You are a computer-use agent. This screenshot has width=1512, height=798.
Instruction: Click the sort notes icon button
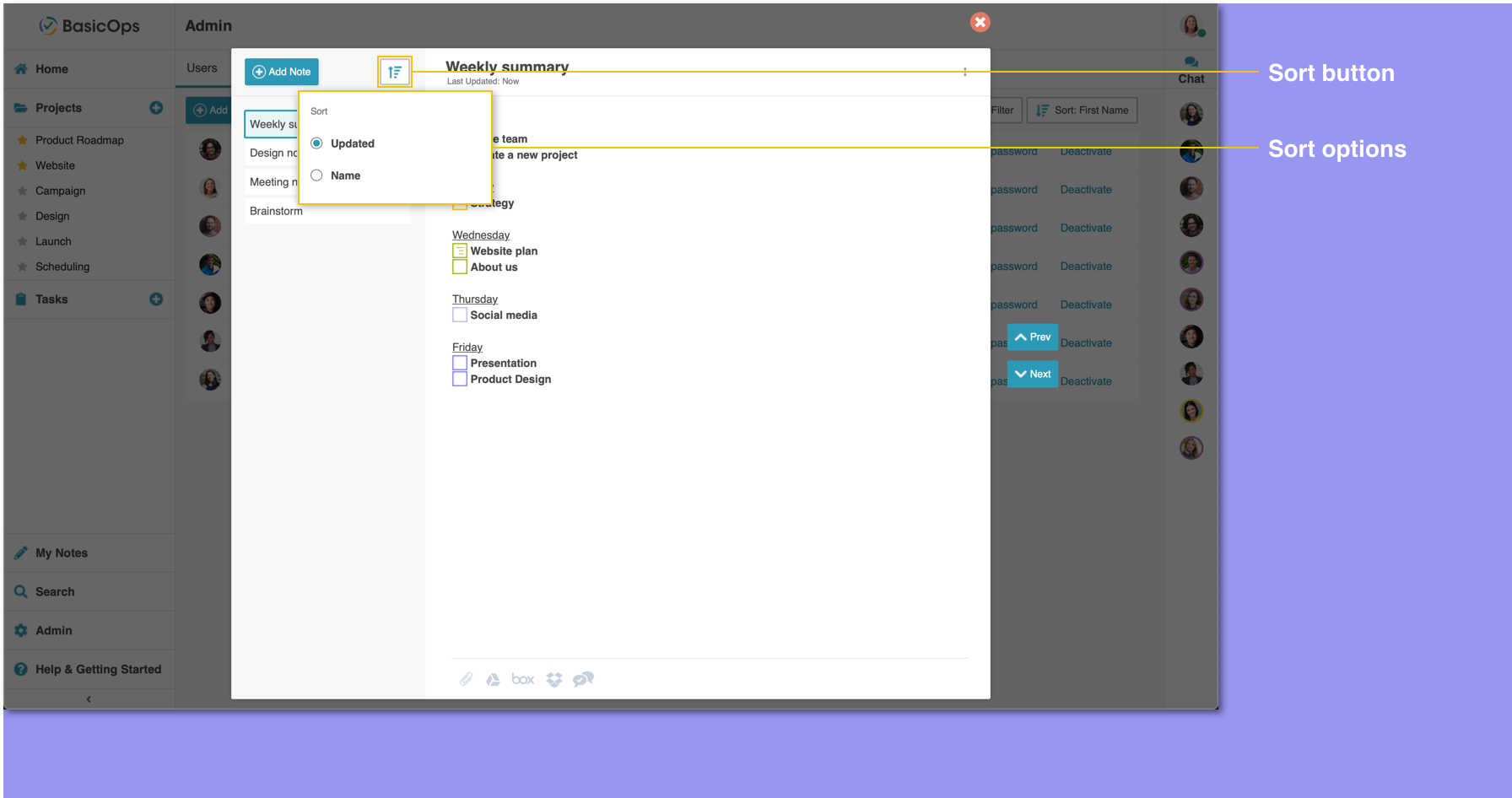(395, 72)
